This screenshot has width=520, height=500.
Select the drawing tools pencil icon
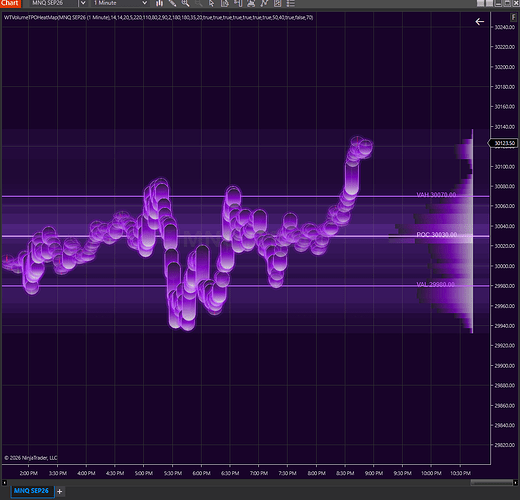172,3
